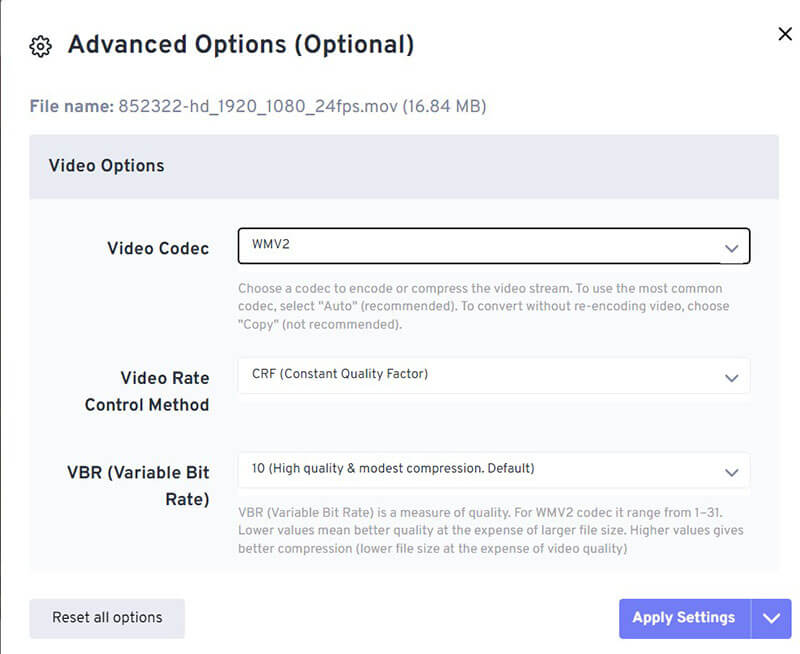Viewport: 800px width, 654px height.
Task: Open the Video Rate Control Method dropdown
Action: [x=494, y=376]
